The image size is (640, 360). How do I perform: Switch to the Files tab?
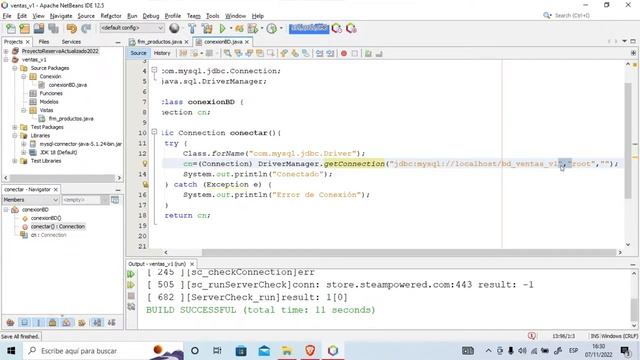point(44,42)
